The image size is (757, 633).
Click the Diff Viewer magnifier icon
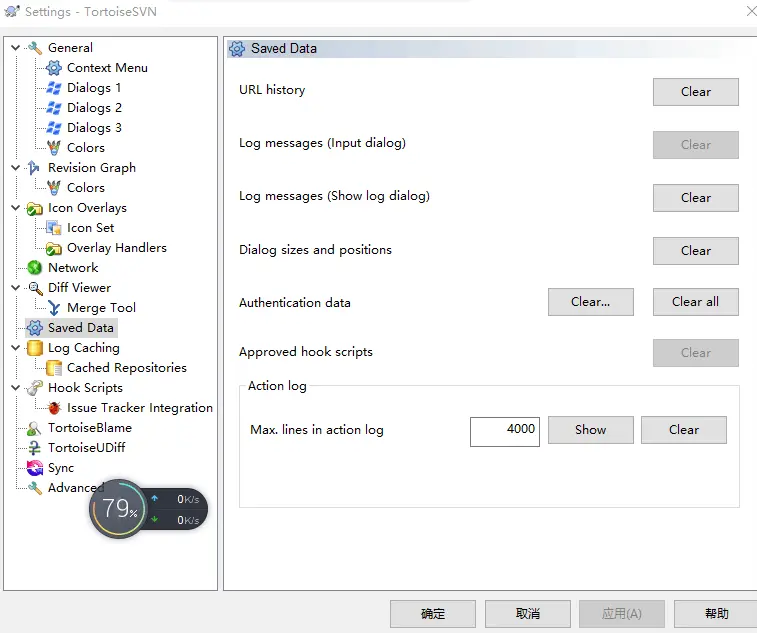[35, 288]
